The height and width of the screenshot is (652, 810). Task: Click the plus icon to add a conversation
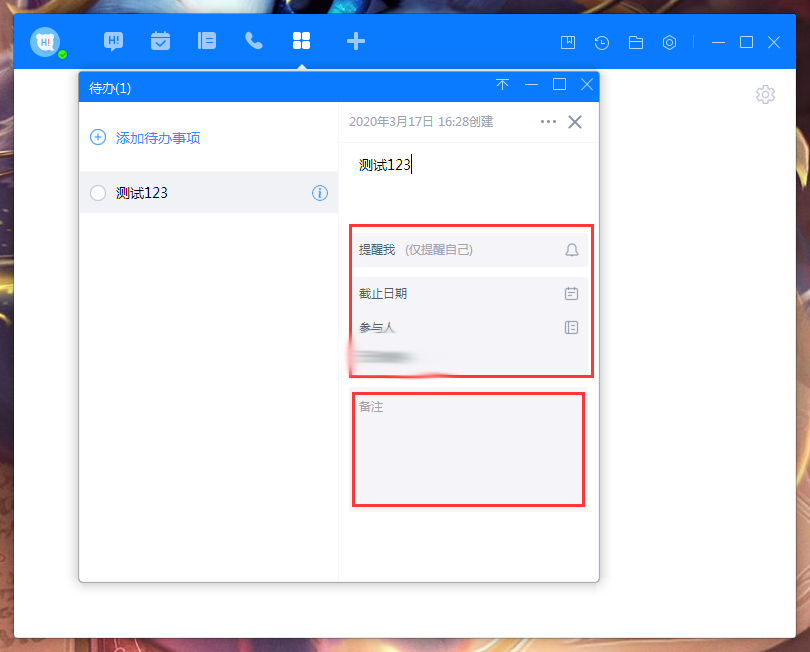point(356,41)
